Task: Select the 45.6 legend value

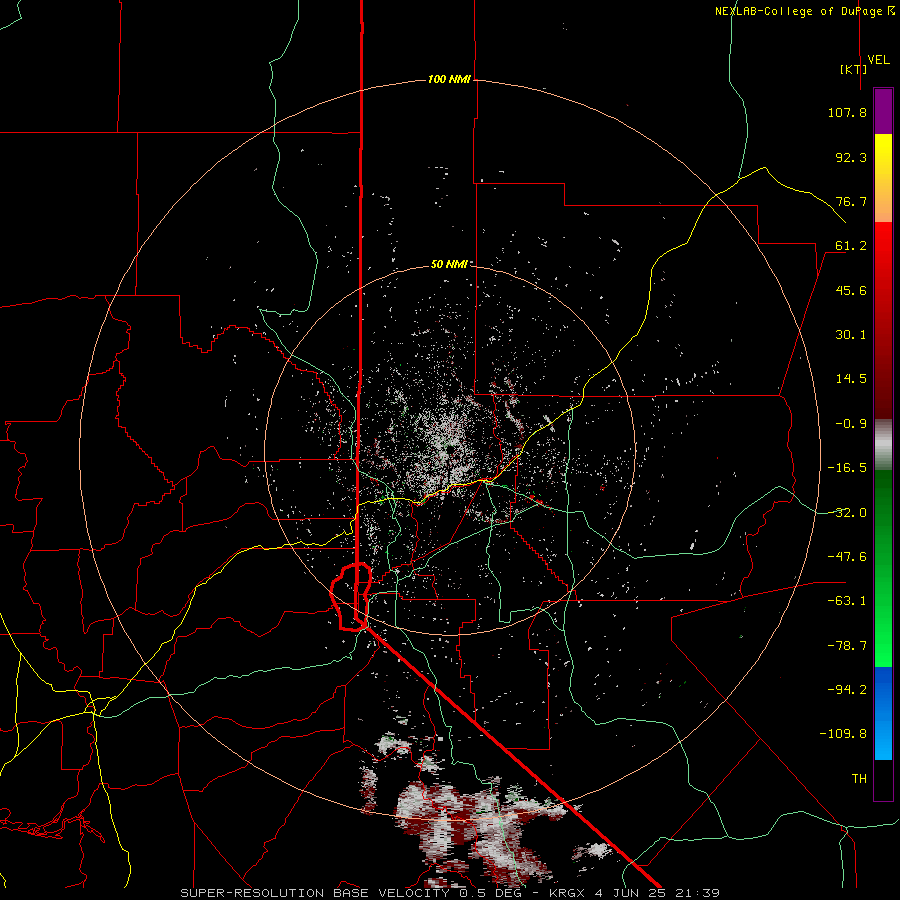Action: coord(851,290)
